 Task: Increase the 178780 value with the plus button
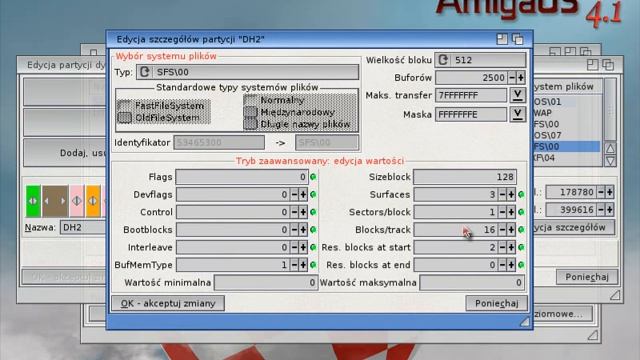point(609,192)
